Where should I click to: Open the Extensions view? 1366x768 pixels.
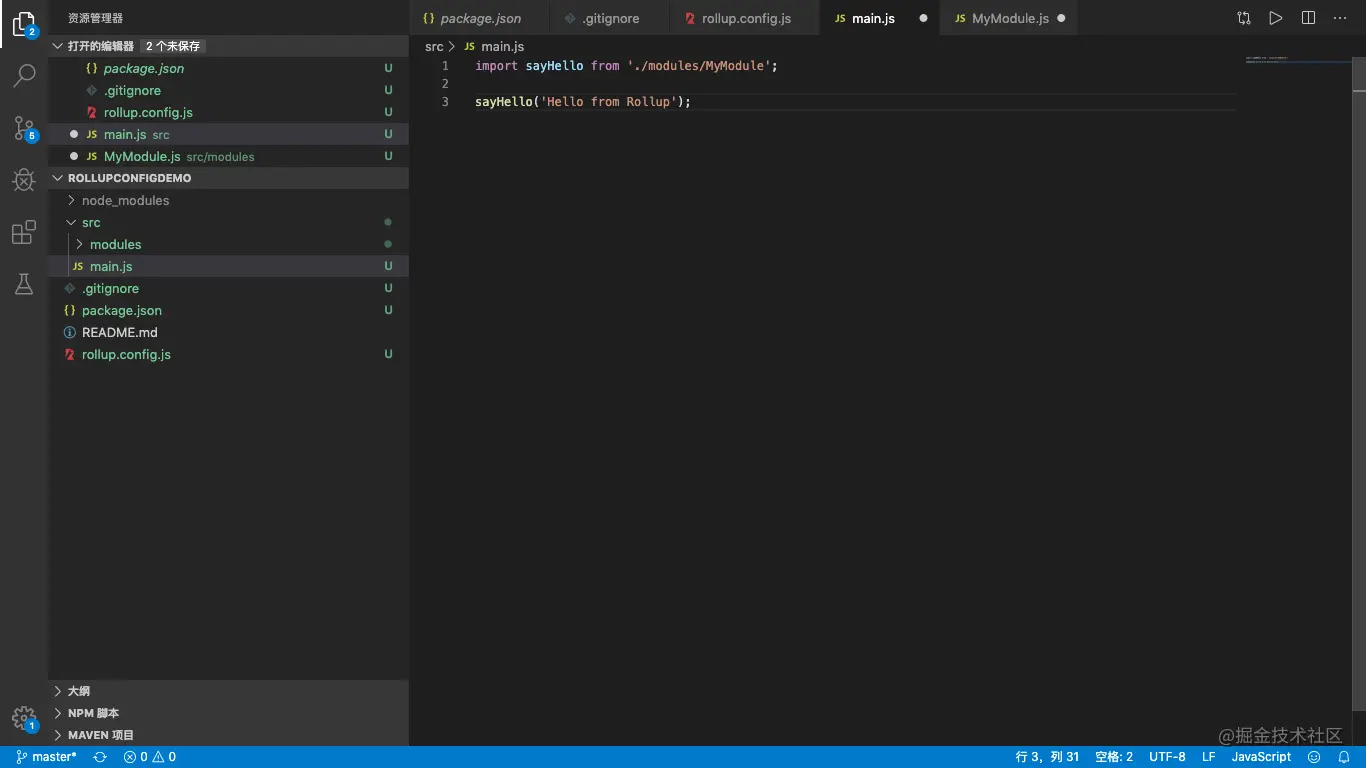coord(24,233)
